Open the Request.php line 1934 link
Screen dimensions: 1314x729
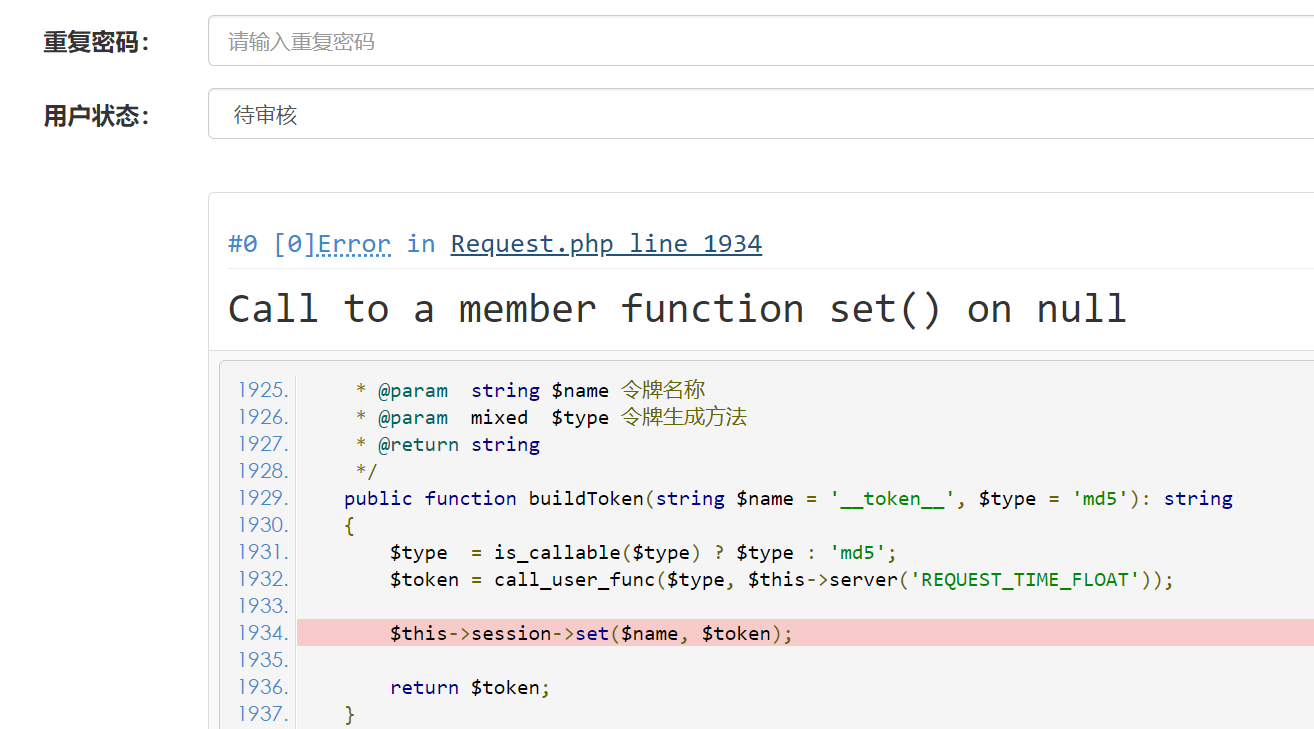tap(606, 244)
